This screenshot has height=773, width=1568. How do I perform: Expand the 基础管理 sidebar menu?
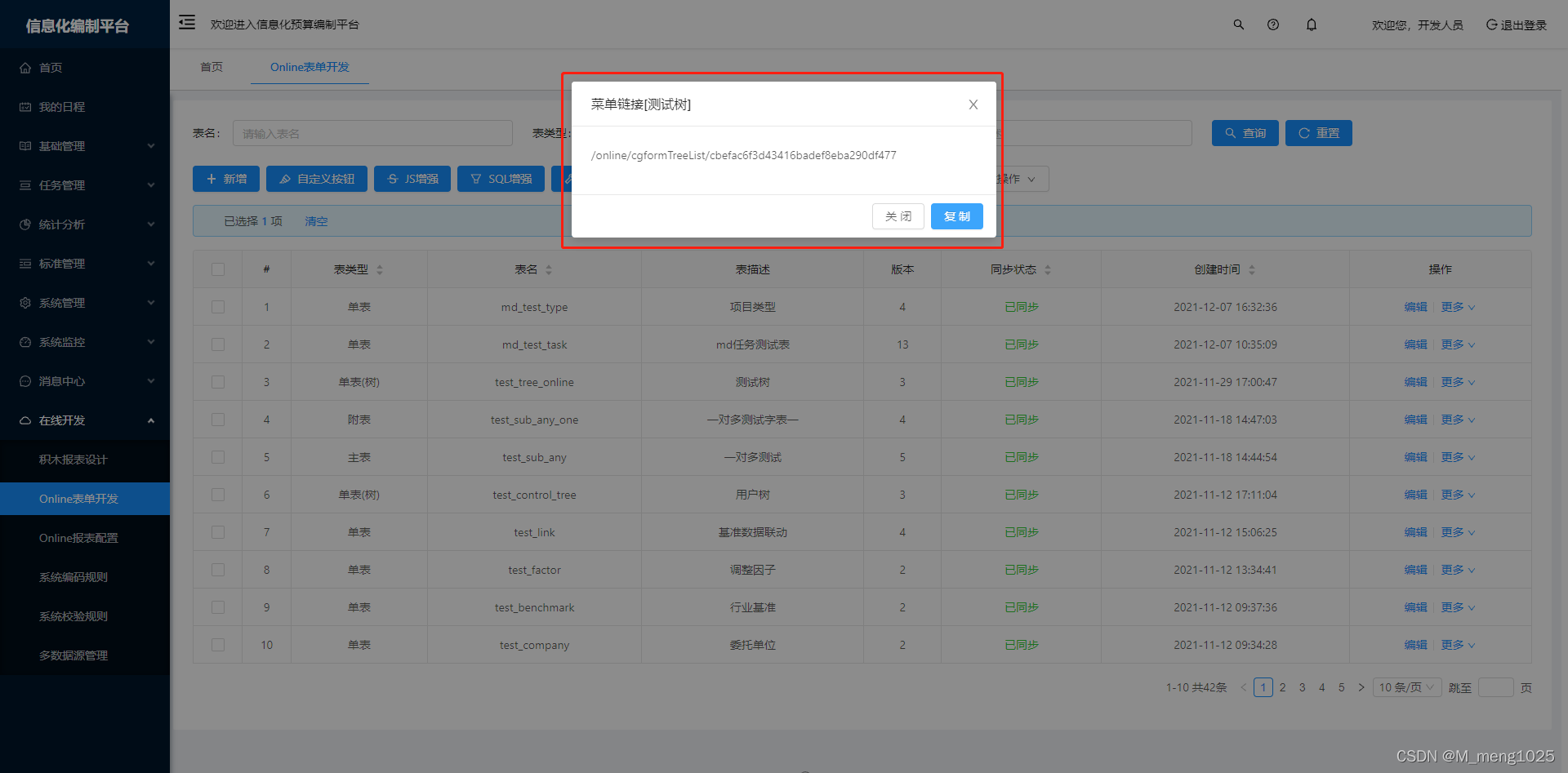(x=85, y=146)
